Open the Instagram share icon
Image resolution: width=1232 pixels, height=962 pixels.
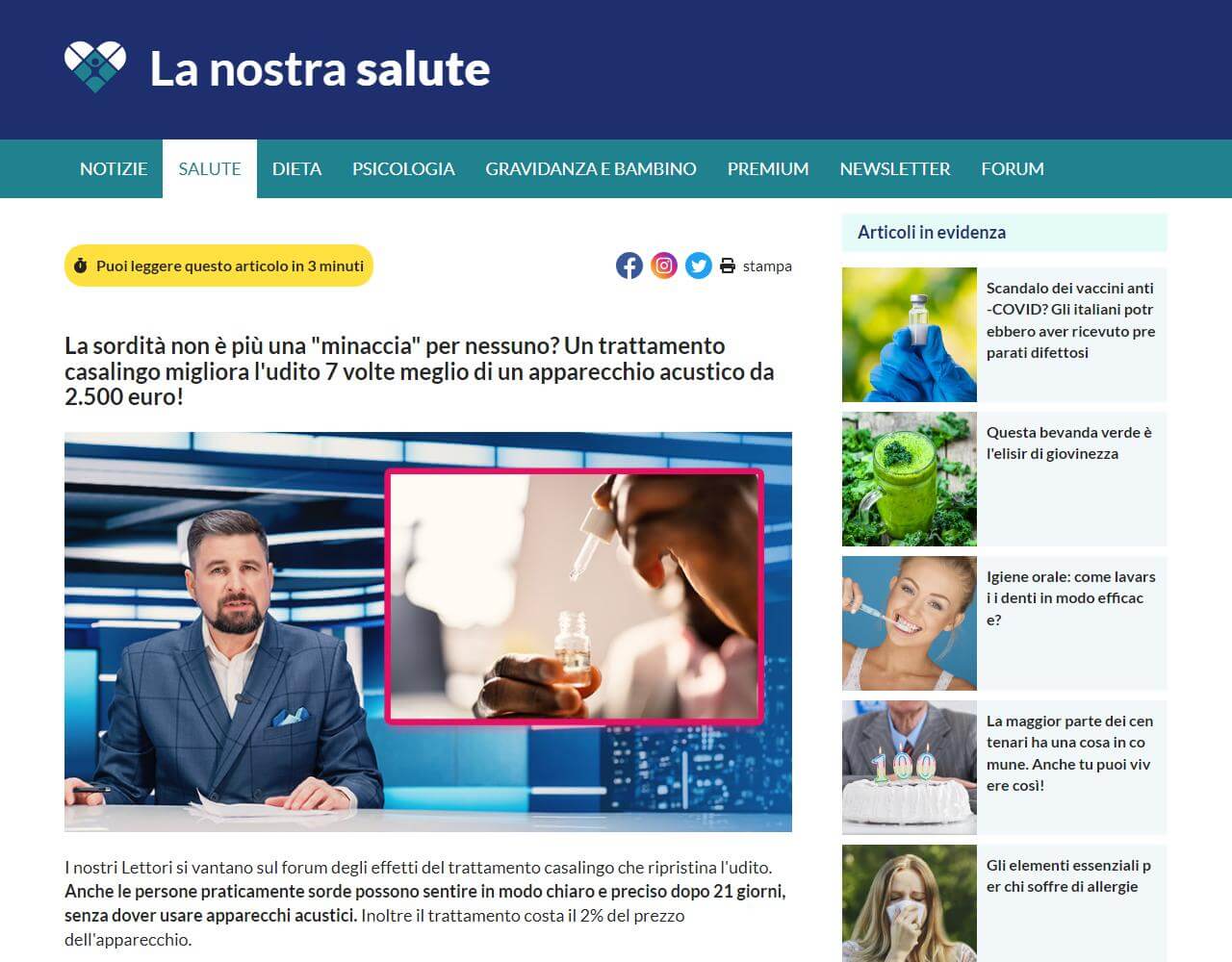click(x=663, y=266)
